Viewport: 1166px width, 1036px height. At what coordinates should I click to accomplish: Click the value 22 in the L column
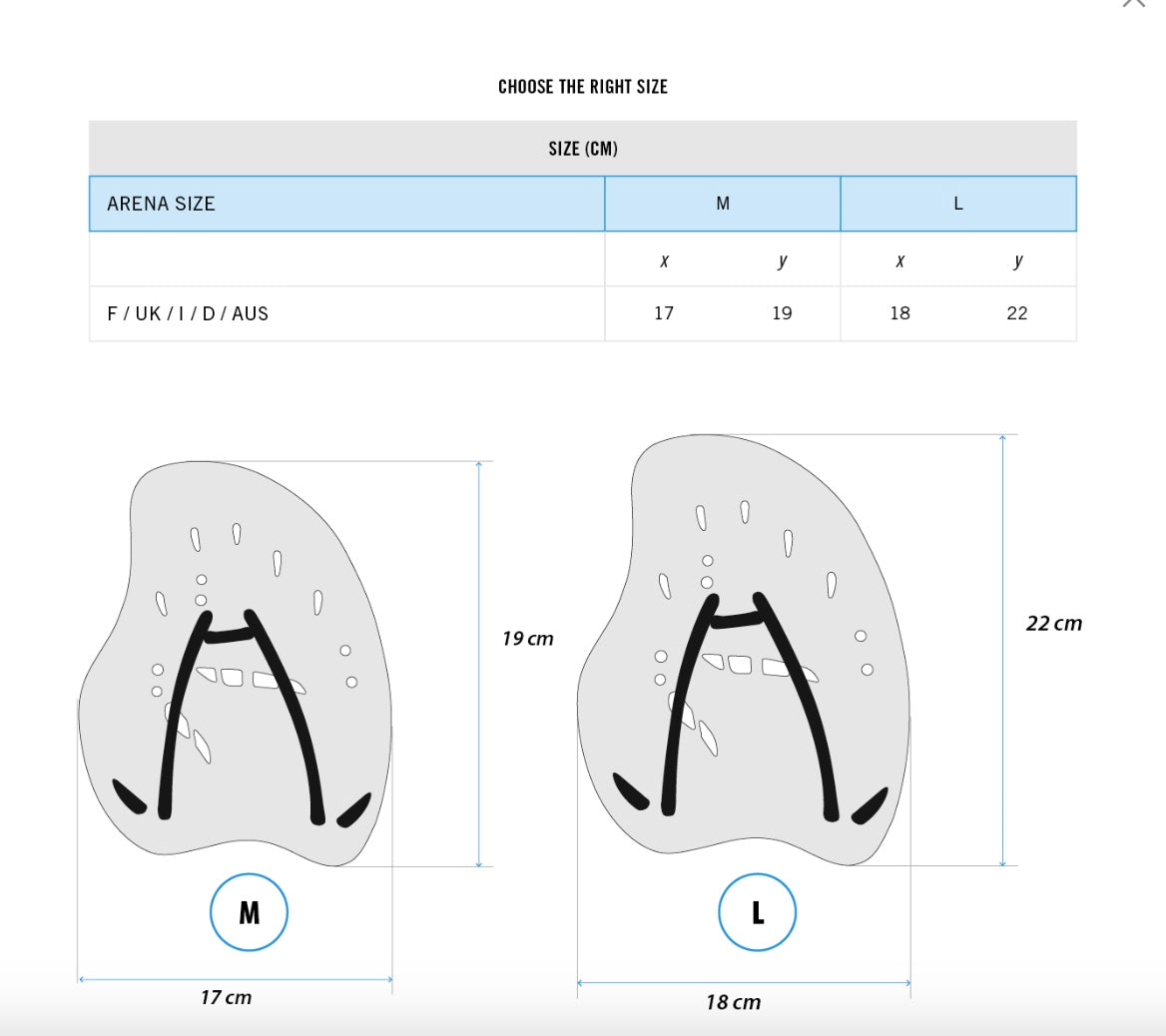coord(1016,312)
